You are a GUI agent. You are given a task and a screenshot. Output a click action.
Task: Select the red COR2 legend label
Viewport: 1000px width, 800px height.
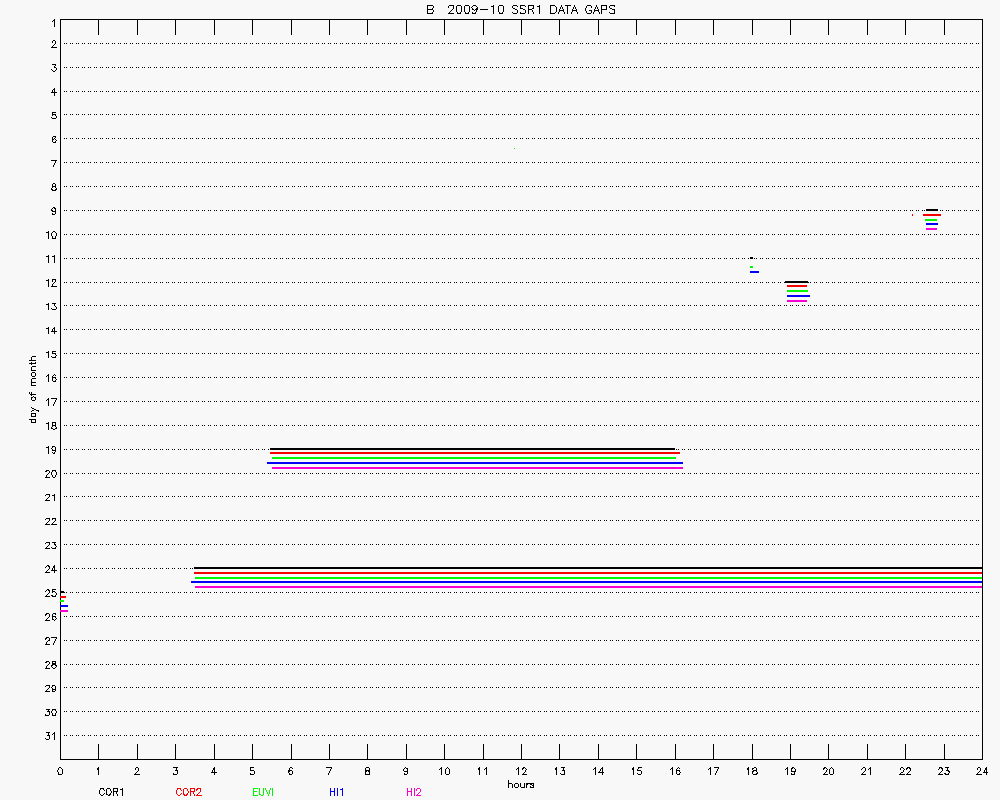[188, 792]
